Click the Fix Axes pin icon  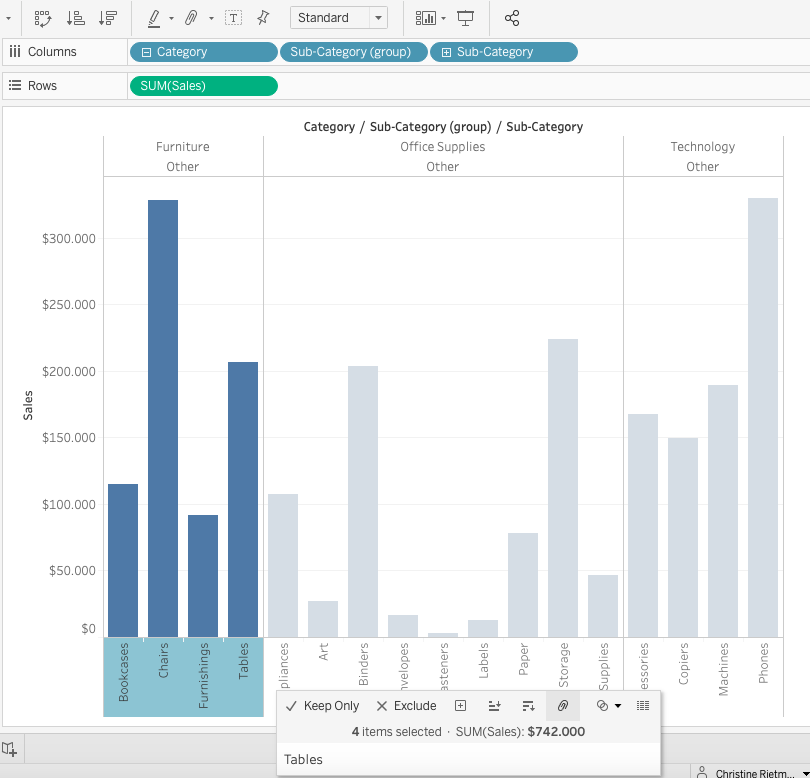(263, 18)
